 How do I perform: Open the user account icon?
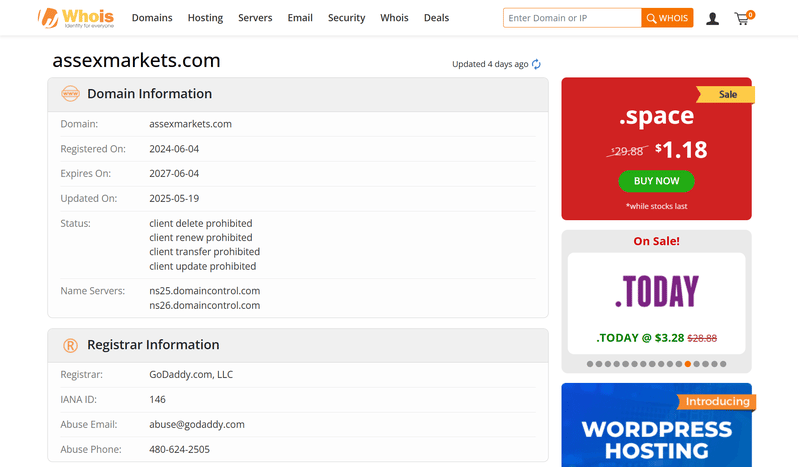pos(712,19)
